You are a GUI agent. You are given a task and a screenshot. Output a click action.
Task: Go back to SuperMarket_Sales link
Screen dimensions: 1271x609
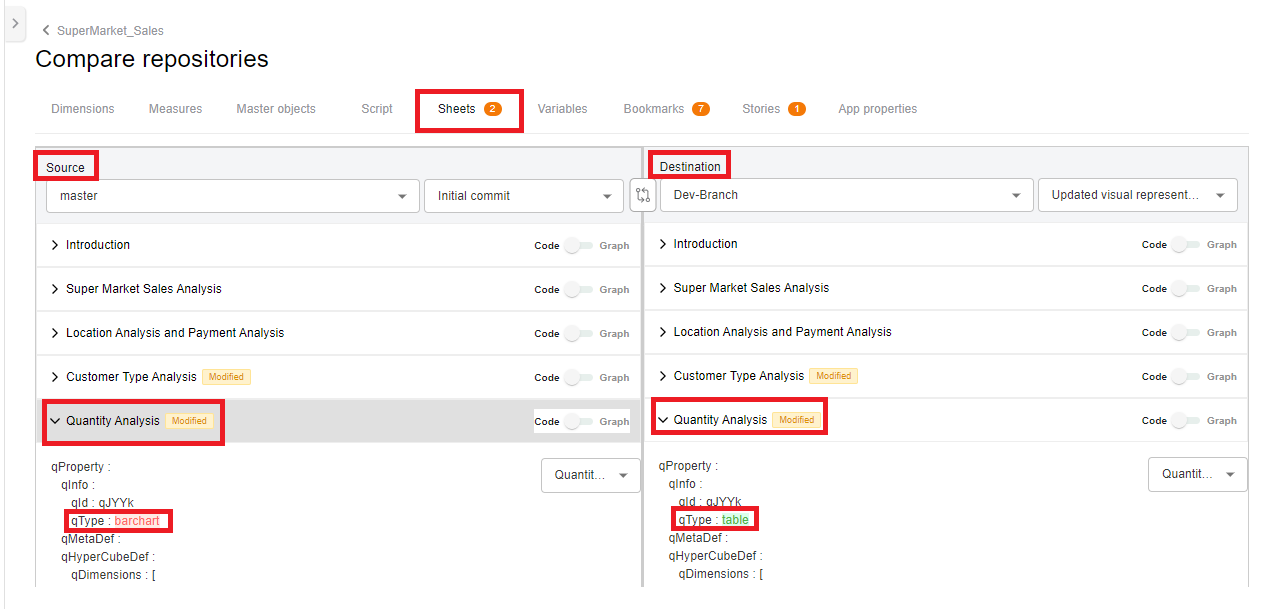(110, 31)
